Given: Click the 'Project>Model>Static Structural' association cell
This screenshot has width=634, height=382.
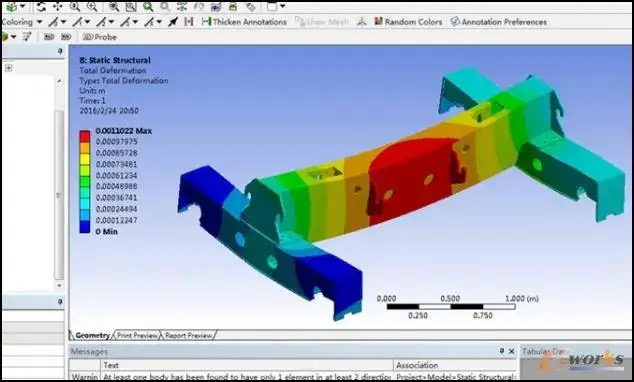Looking at the screenshot, I should pos(456,376).
